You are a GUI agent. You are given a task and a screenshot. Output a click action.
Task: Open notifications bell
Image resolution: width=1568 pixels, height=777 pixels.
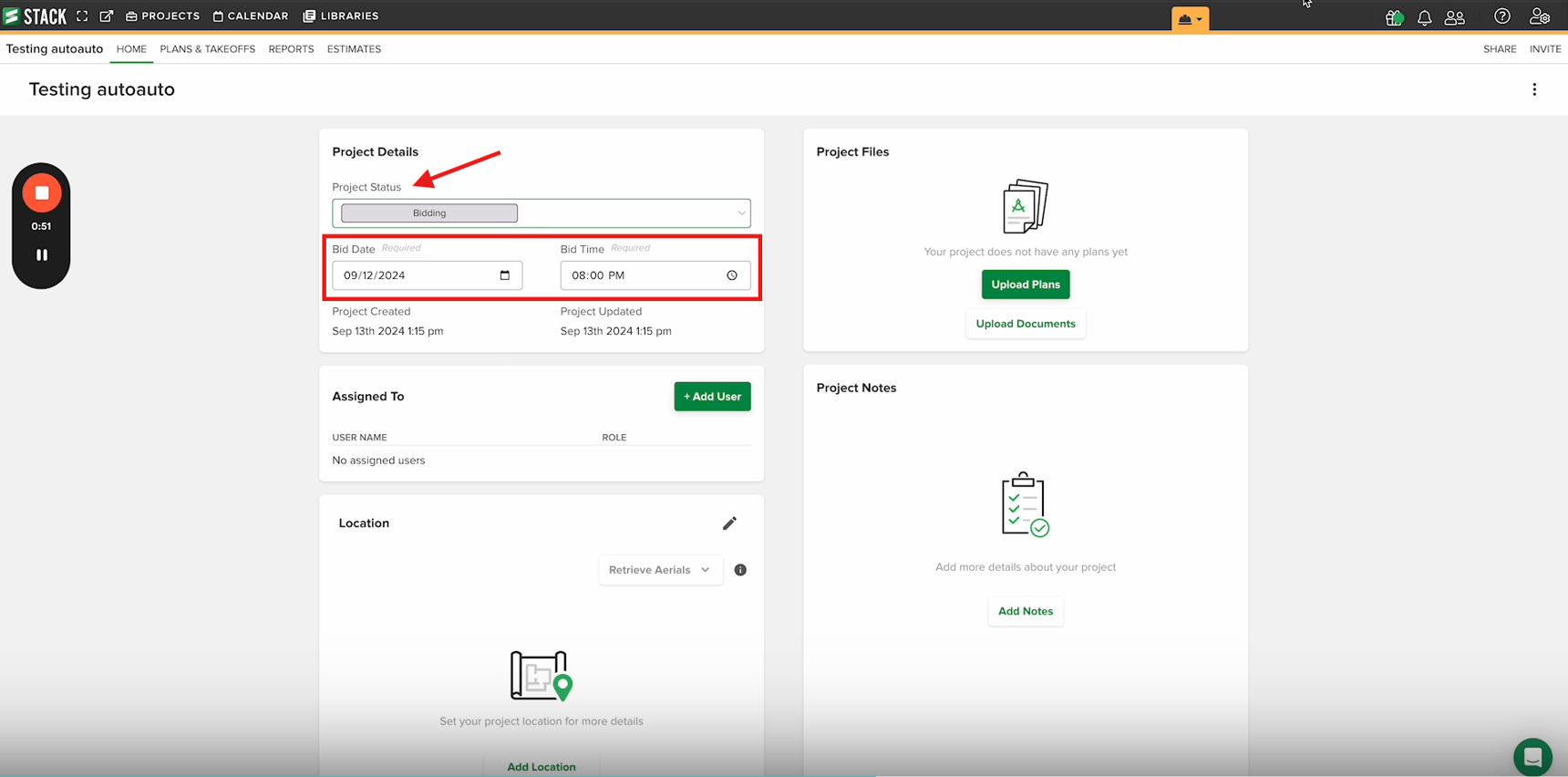(x=1424, y=17)
